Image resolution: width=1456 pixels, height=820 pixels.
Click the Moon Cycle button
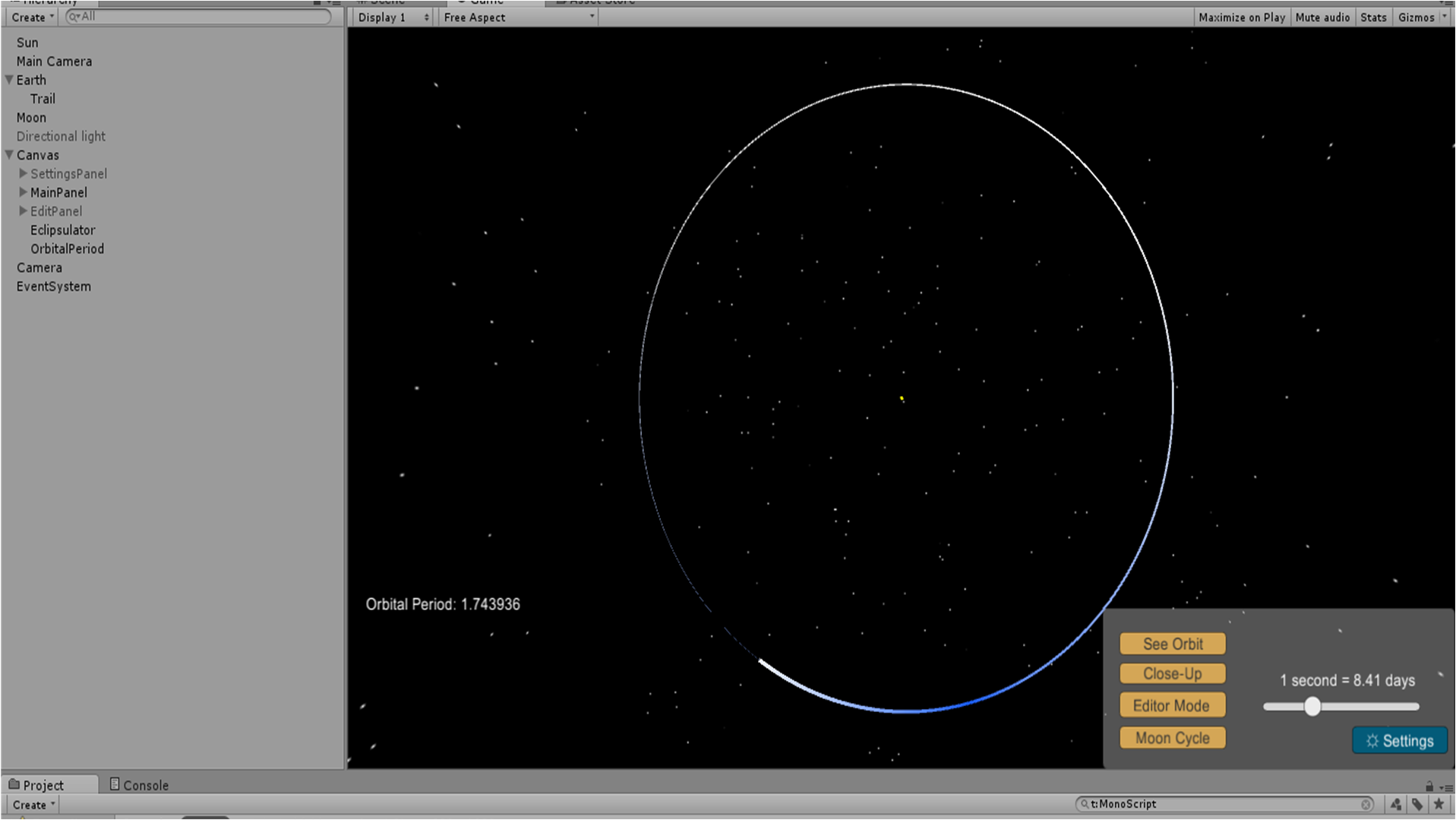coord(1173,738)
